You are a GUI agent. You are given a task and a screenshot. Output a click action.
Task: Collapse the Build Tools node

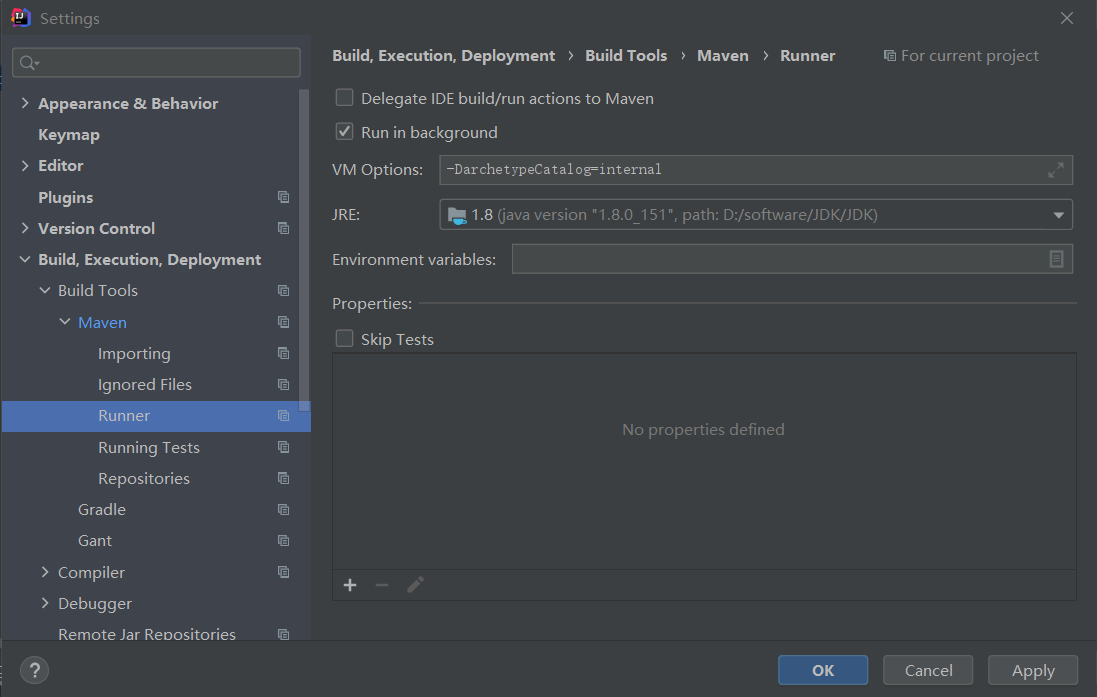pyautogui.click(x=45, y=290)
